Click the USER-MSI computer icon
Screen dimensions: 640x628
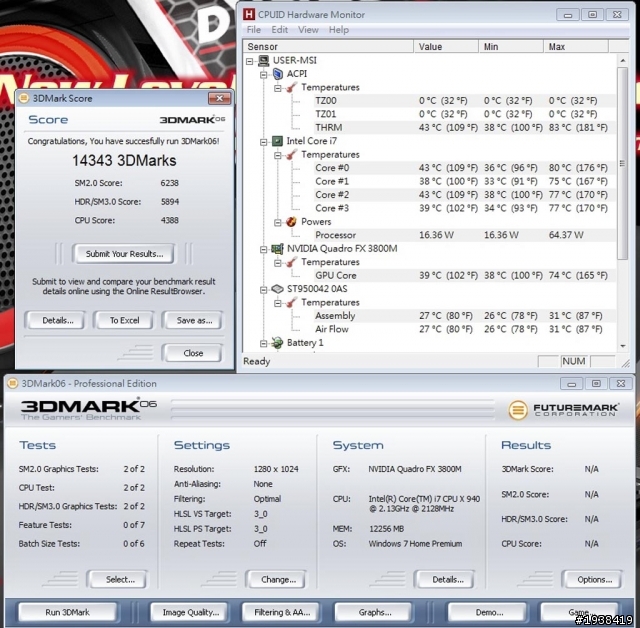(264, 60)
